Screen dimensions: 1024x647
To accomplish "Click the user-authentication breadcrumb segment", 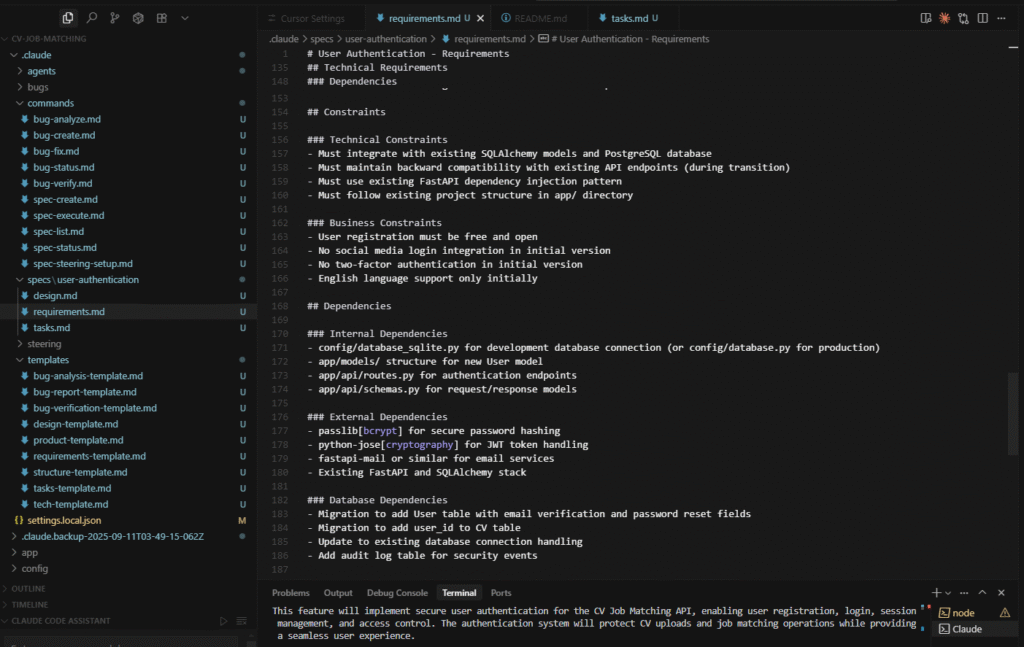I will (385, 39).
